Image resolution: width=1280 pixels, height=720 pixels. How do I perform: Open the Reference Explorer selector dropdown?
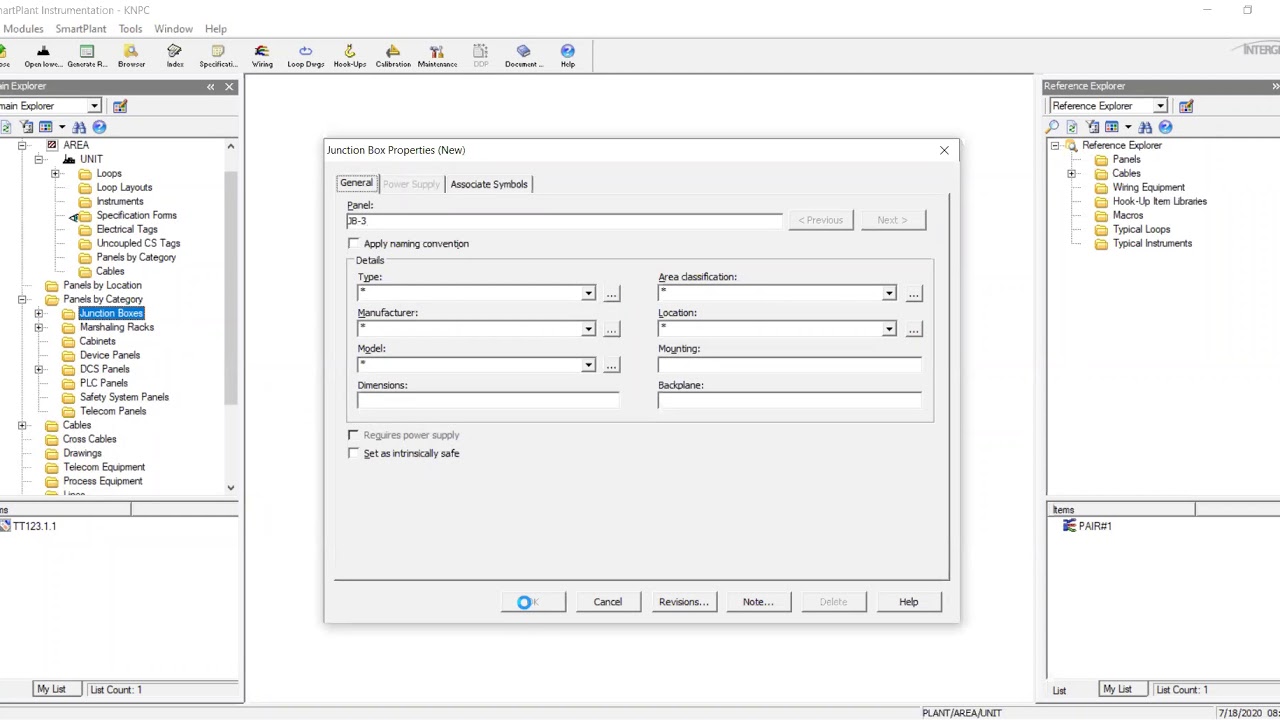pyautogui.click(x=1160, y=106)
